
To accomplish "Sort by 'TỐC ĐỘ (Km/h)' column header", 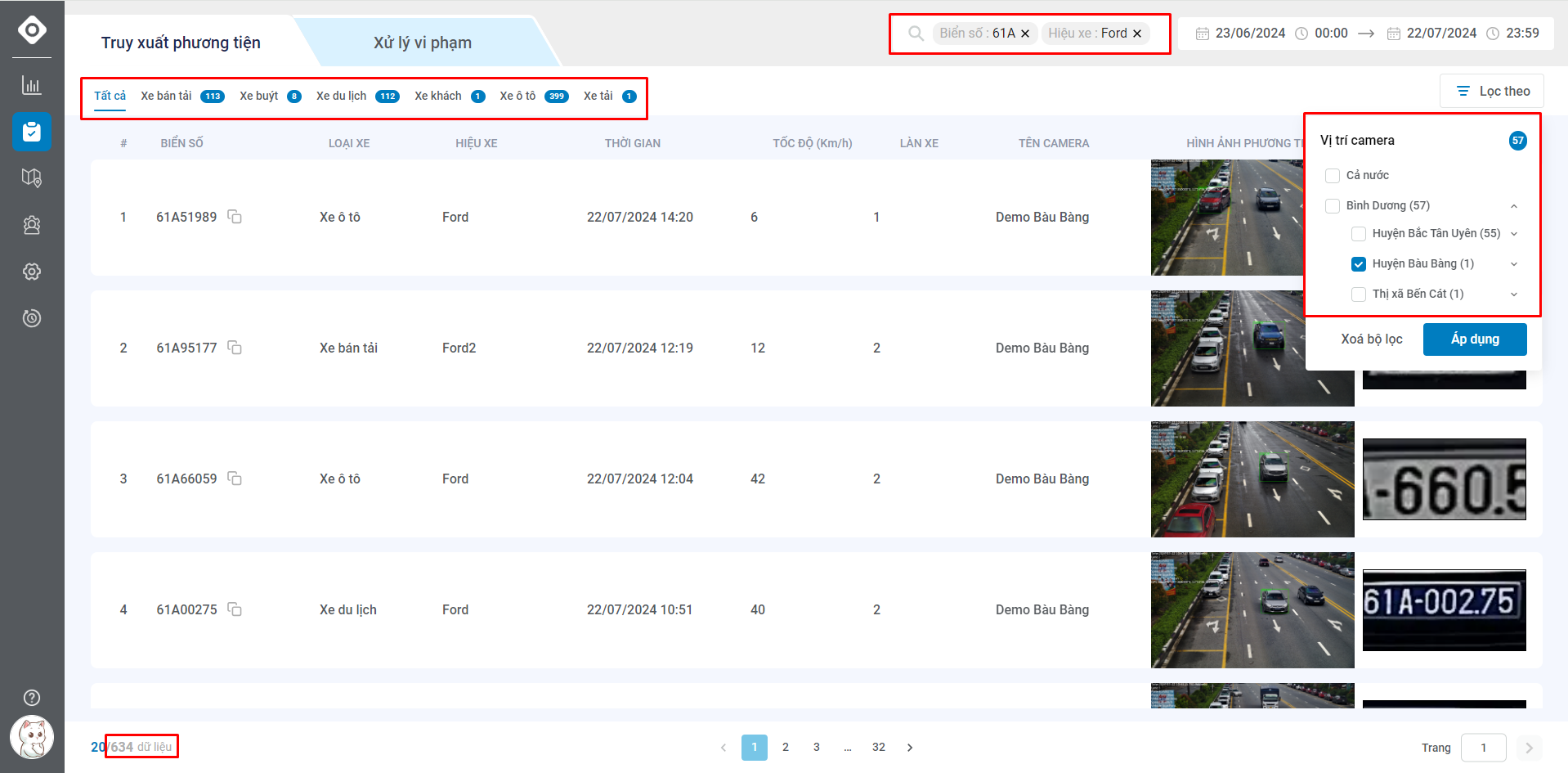I will tap(813, 143).
